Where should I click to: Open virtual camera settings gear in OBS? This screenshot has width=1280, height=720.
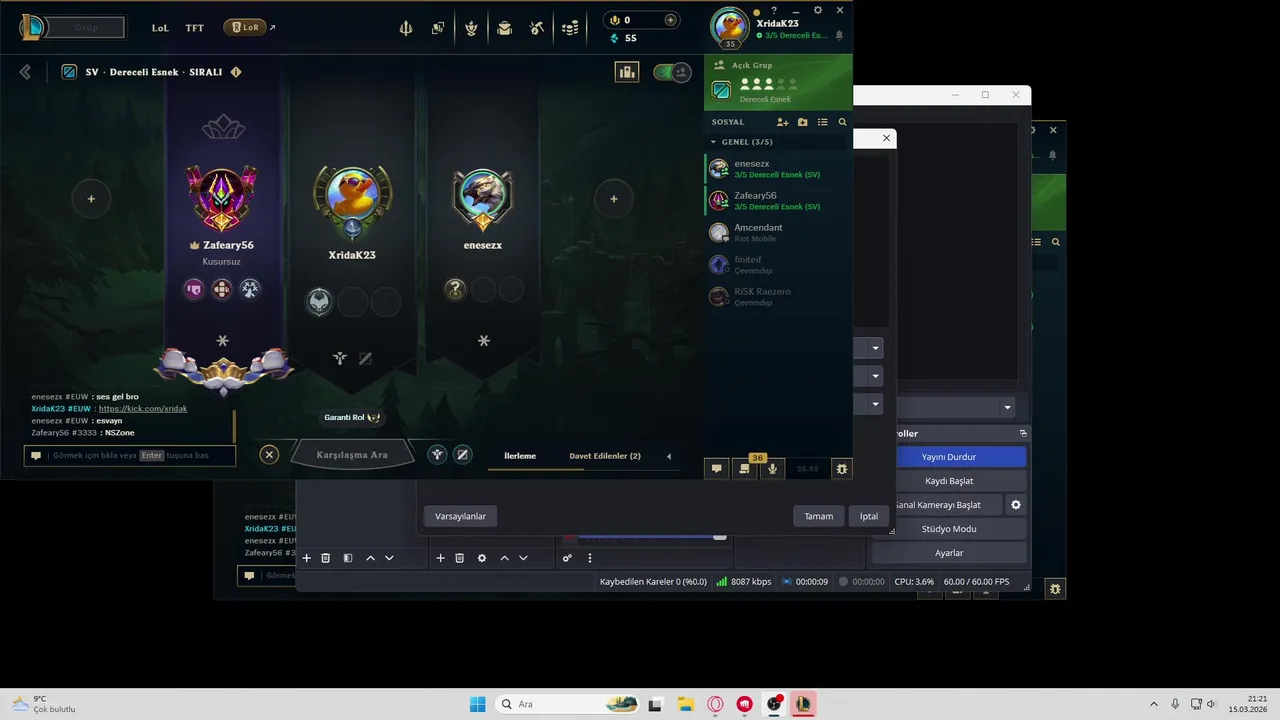tap(1016, 505)
